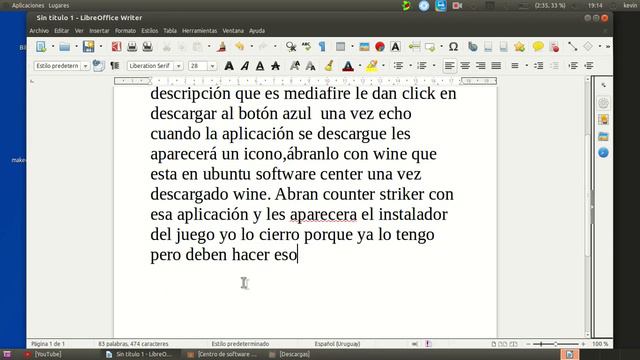Open the Formato menu
This screenshot has height=360, width=640.
click(125, 31)
